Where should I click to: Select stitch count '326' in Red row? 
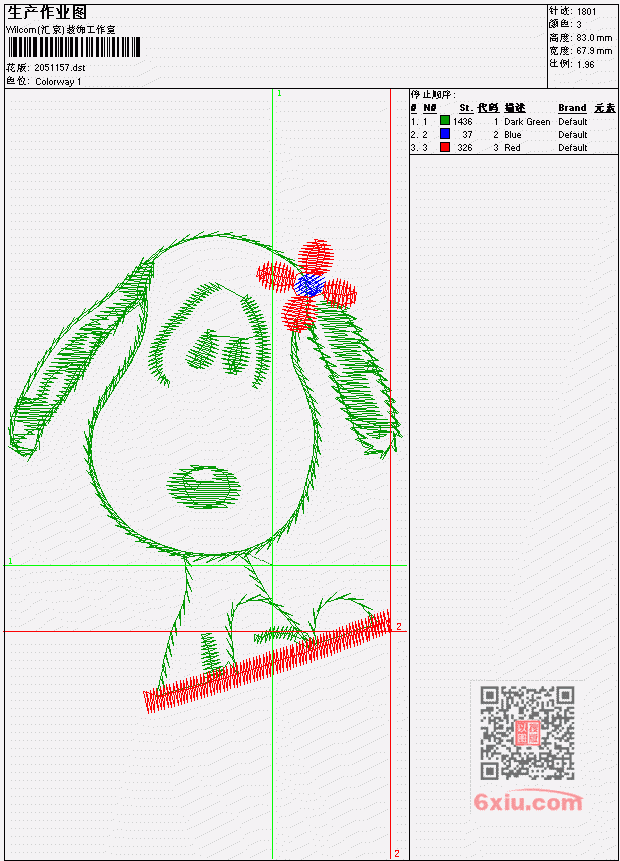(465, 148)
